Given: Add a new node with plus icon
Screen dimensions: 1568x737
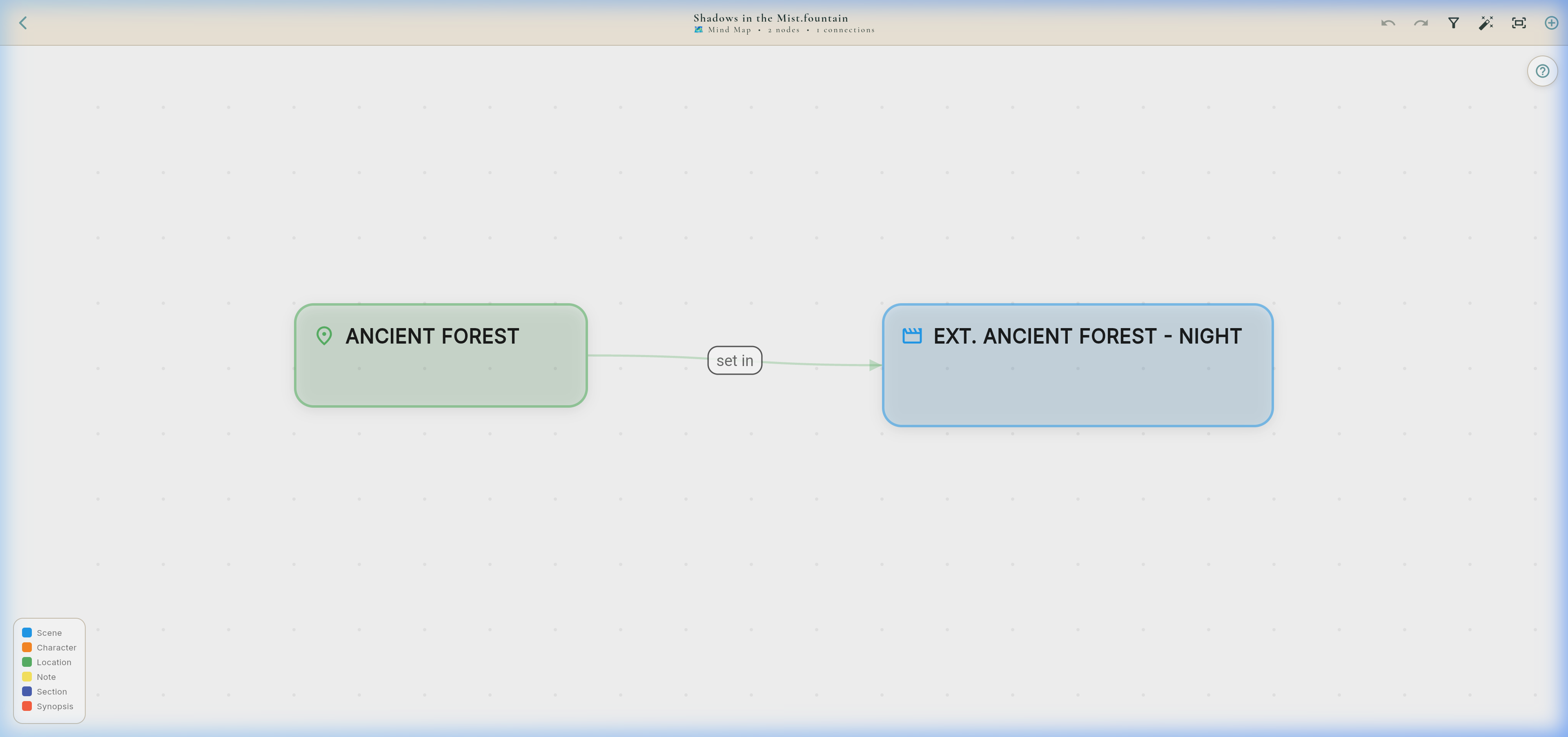Looking at the screenshot, I should click(1552, 23).
